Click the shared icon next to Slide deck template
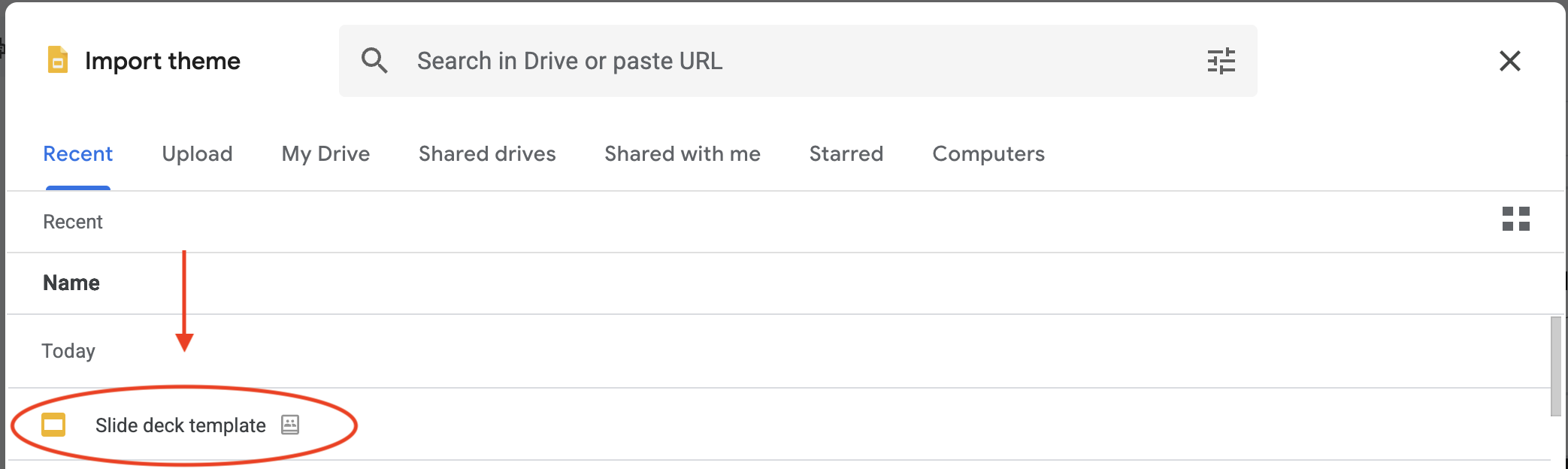The width and height of the screenshot is (1568, 469). (x=290, y=425)
